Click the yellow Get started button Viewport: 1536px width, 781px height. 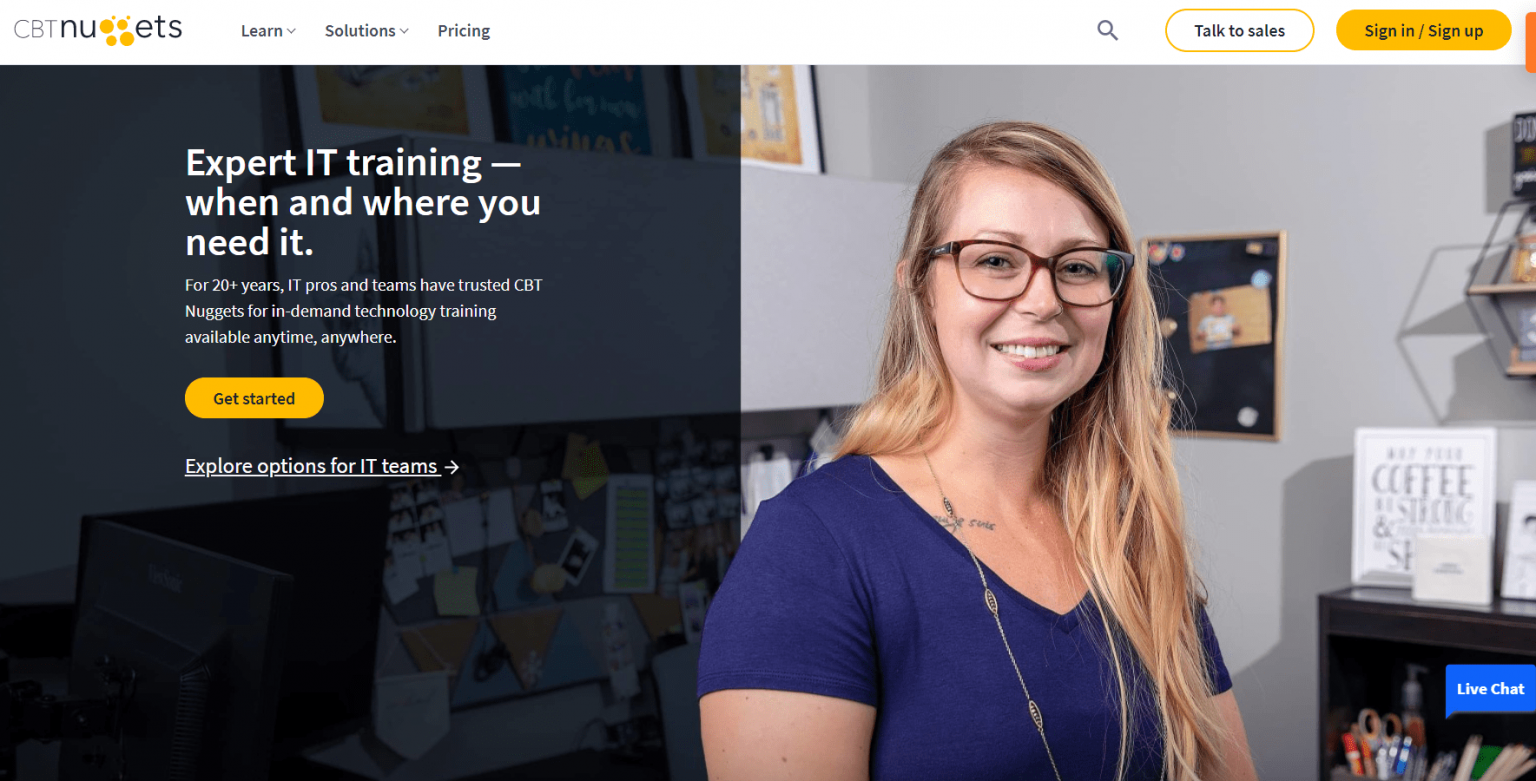click(x=254, y=398)
